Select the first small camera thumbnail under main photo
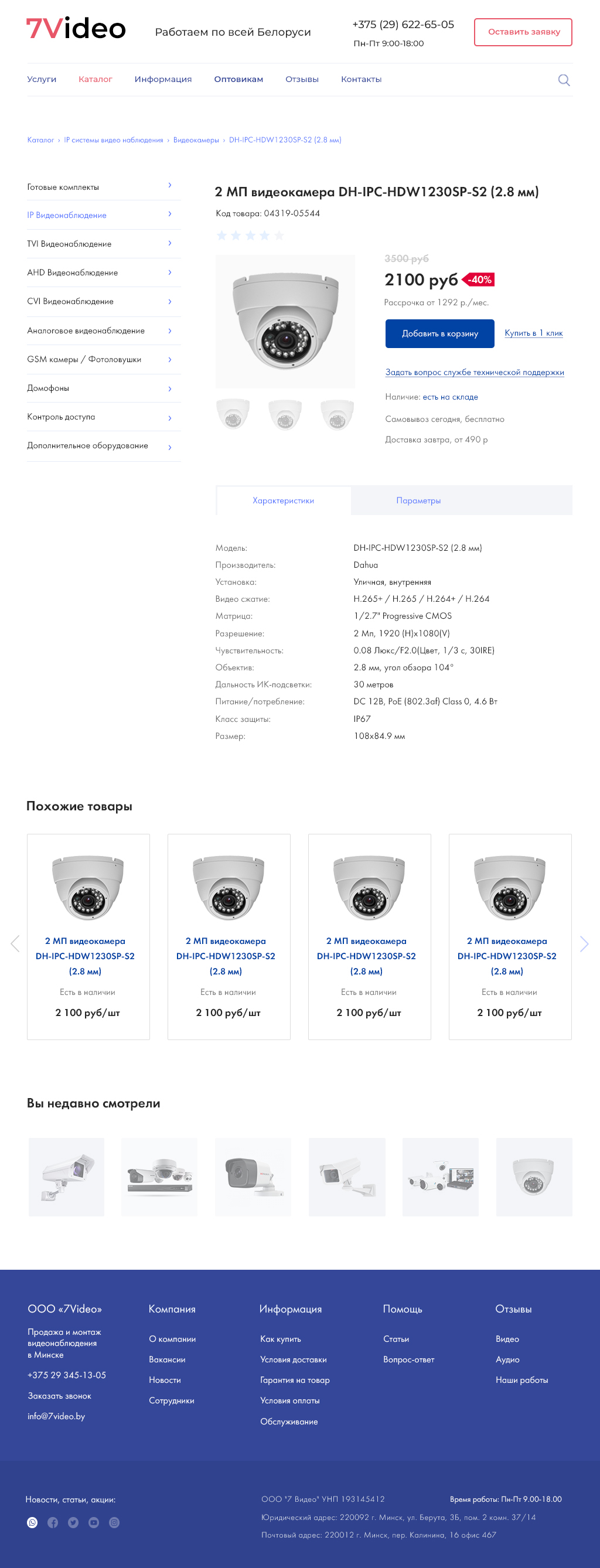 (233, 414)
